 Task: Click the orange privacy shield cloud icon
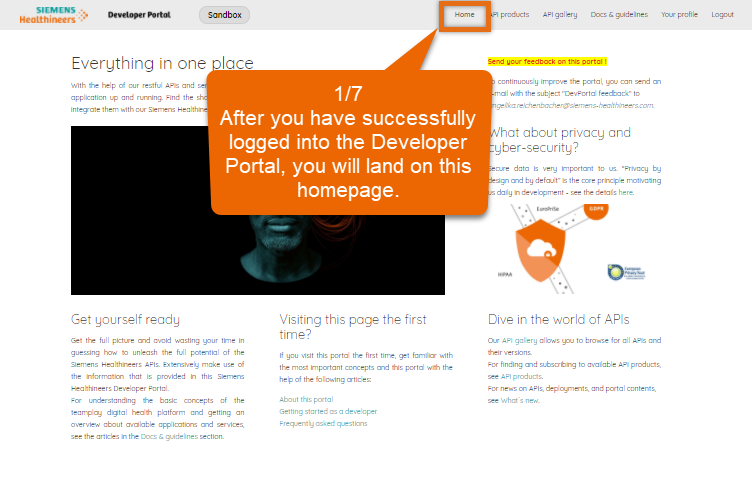tap(540, 250)
